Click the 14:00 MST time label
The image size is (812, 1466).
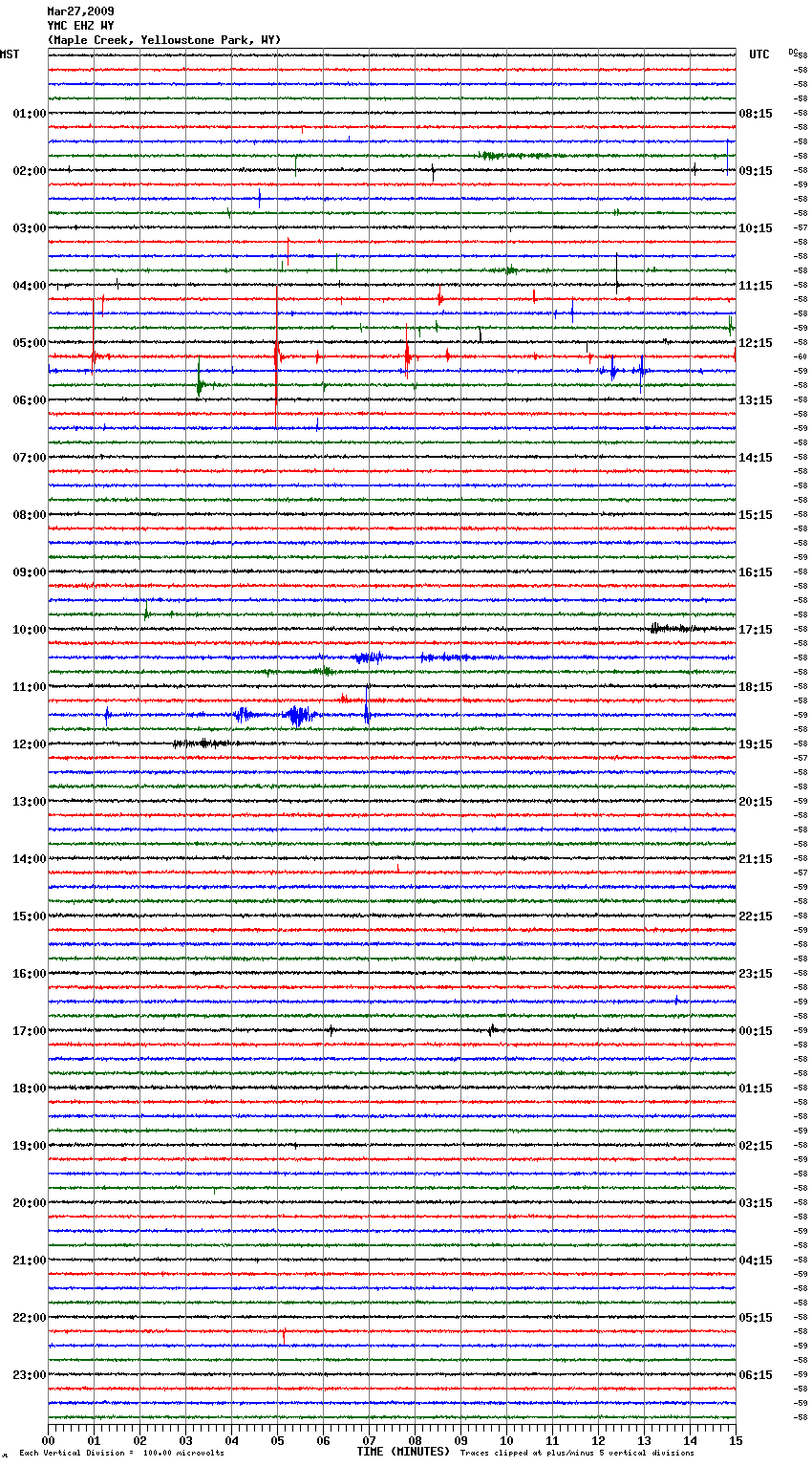pyautogui.click(x=30, y=859)
